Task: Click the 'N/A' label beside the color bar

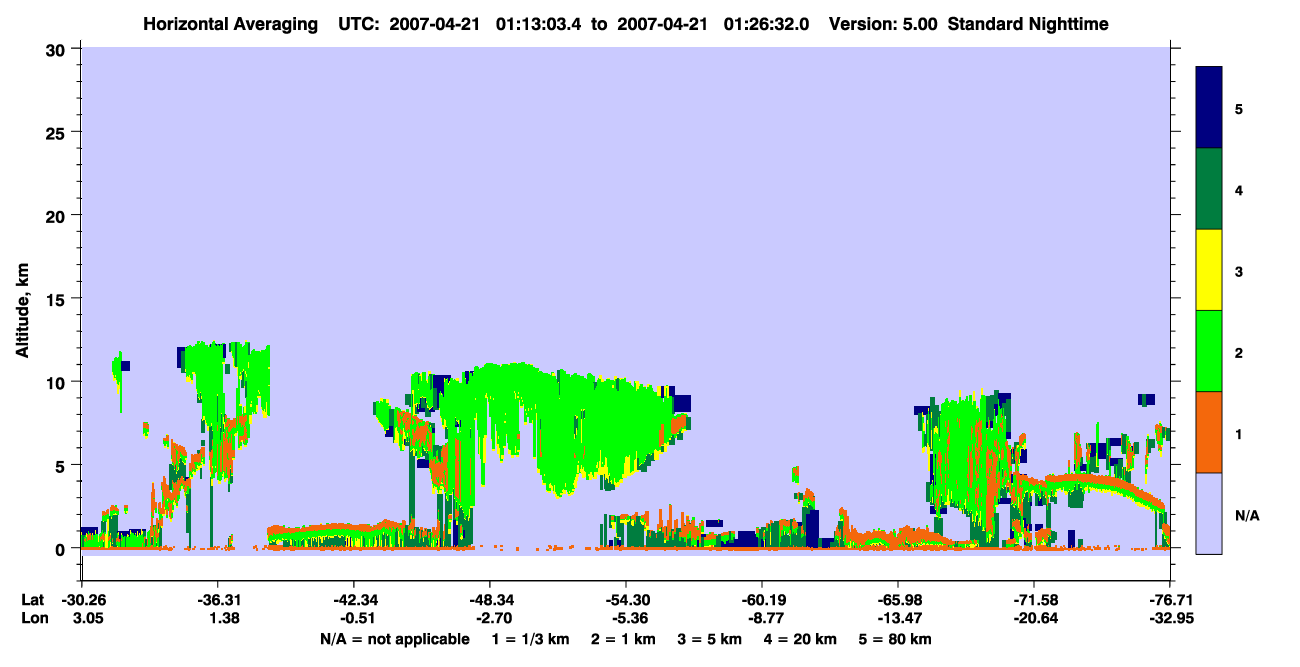Action: 1247,515
